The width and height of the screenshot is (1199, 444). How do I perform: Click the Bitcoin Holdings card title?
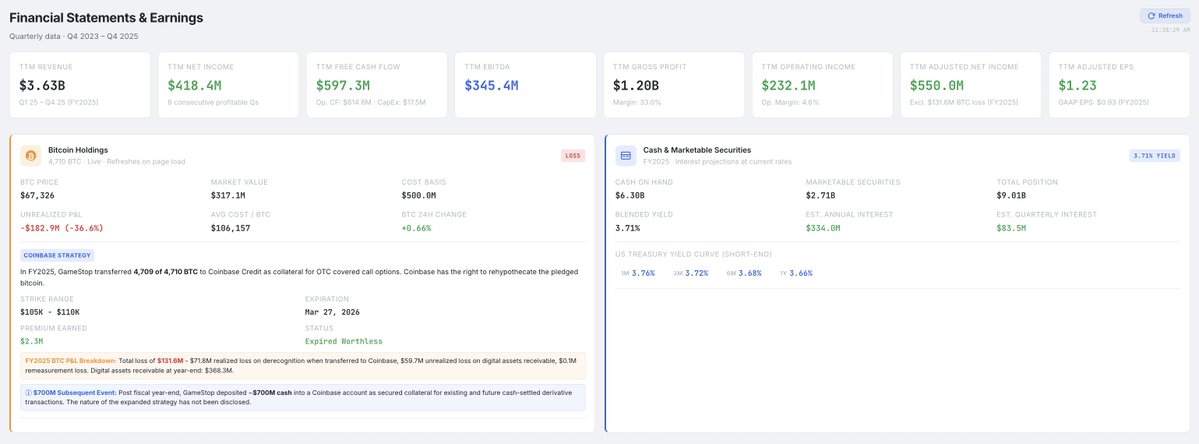pyautogui.click(x=78, y=151)
